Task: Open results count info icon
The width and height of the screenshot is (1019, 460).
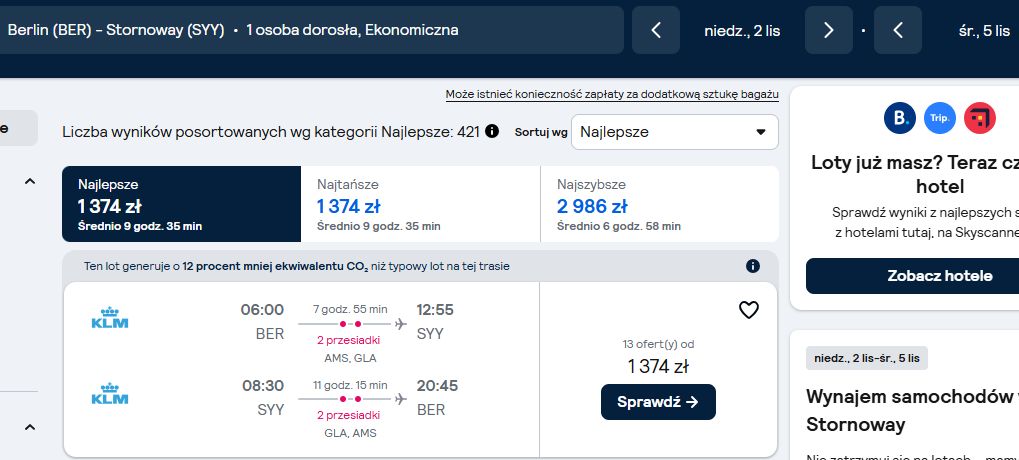Action: coord(492,131)
